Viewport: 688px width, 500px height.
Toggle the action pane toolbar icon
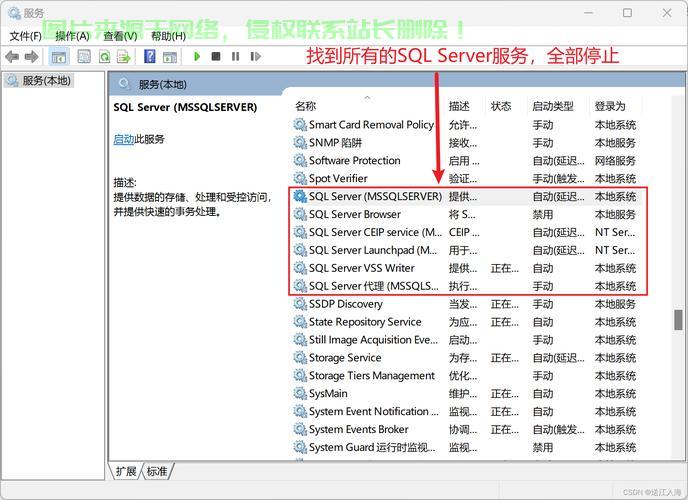[x=170, y=57]
